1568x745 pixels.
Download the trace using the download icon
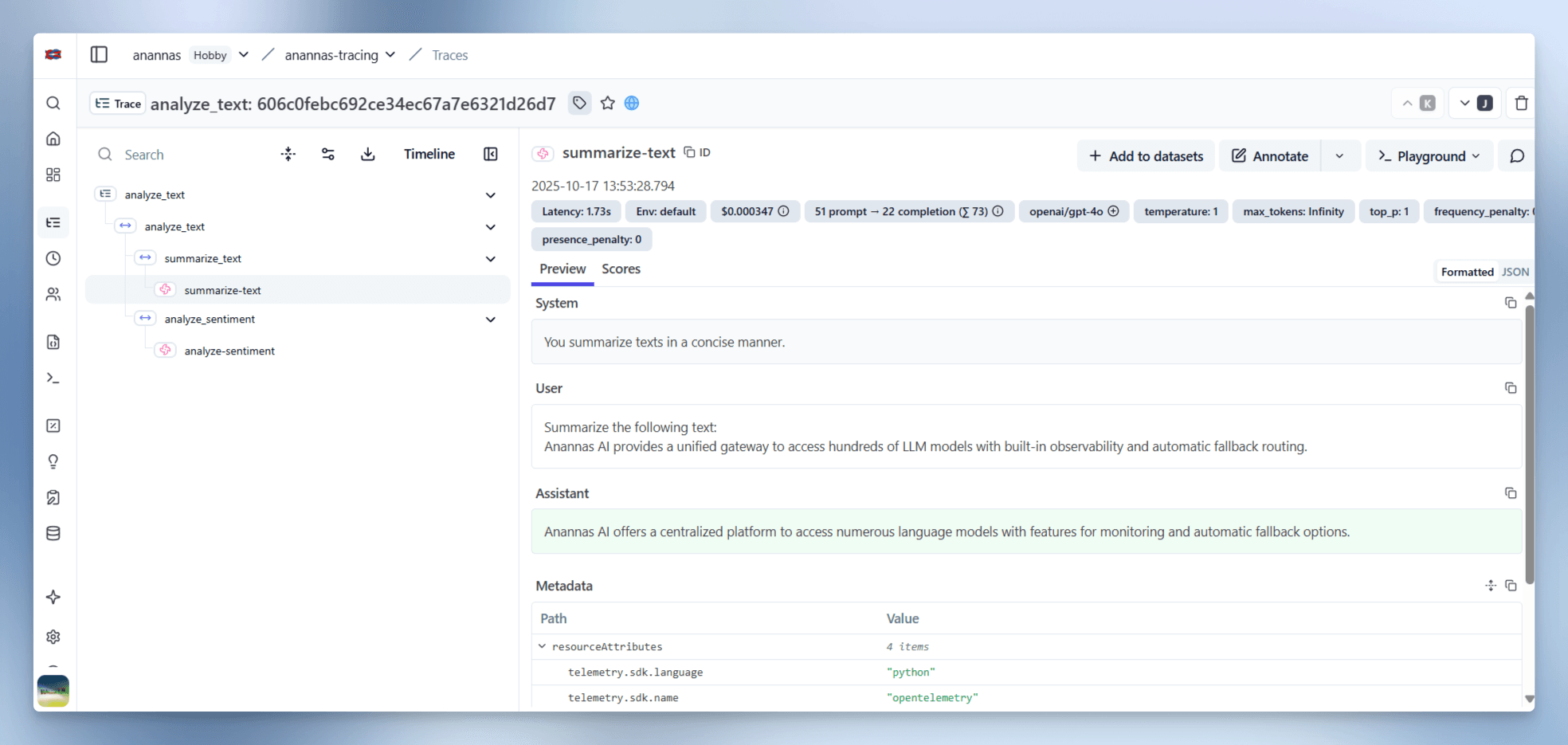[x=367, y=154]
